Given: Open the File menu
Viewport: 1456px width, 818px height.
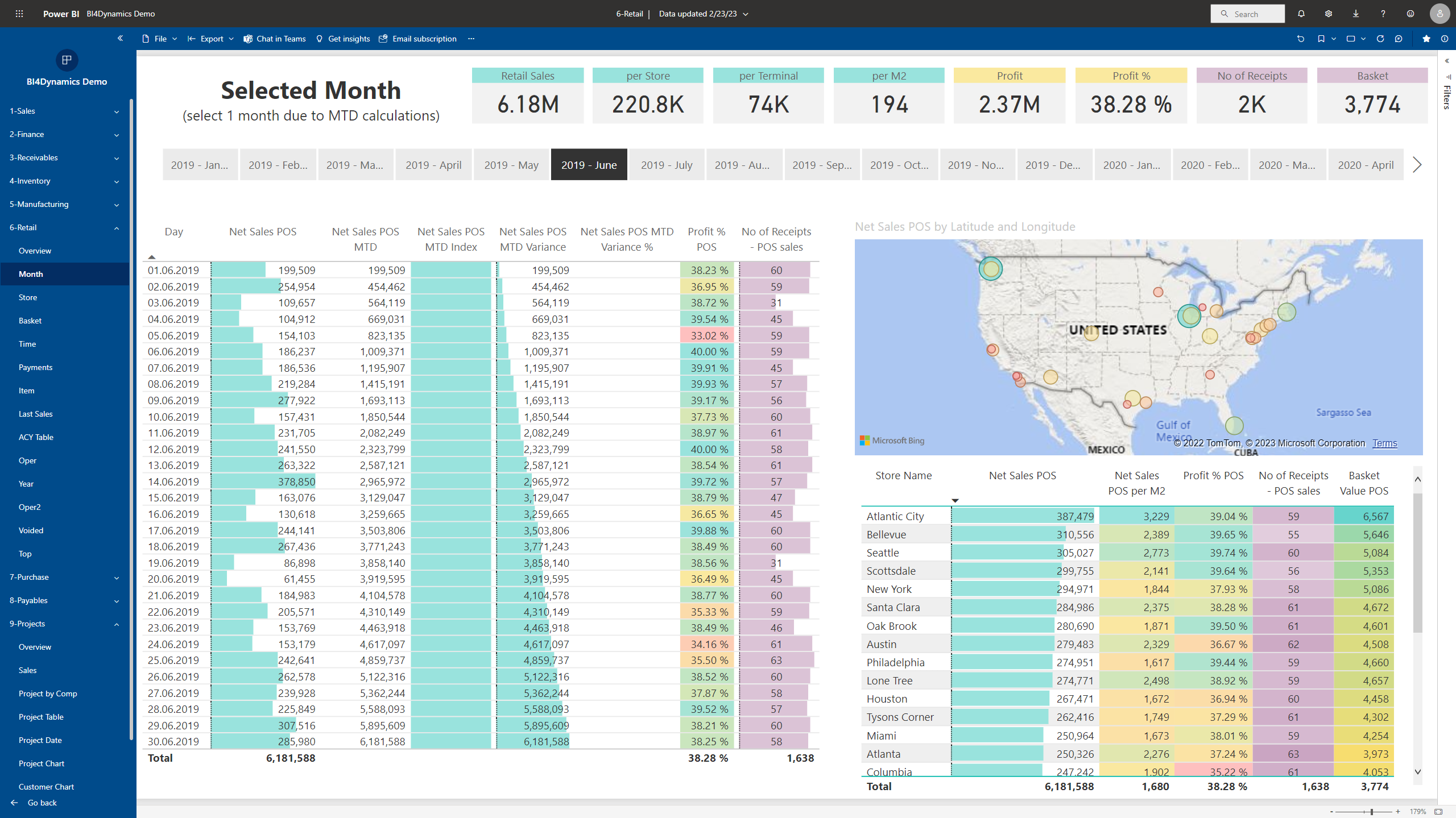Looking at the screenshot, I should coord(160,39).
